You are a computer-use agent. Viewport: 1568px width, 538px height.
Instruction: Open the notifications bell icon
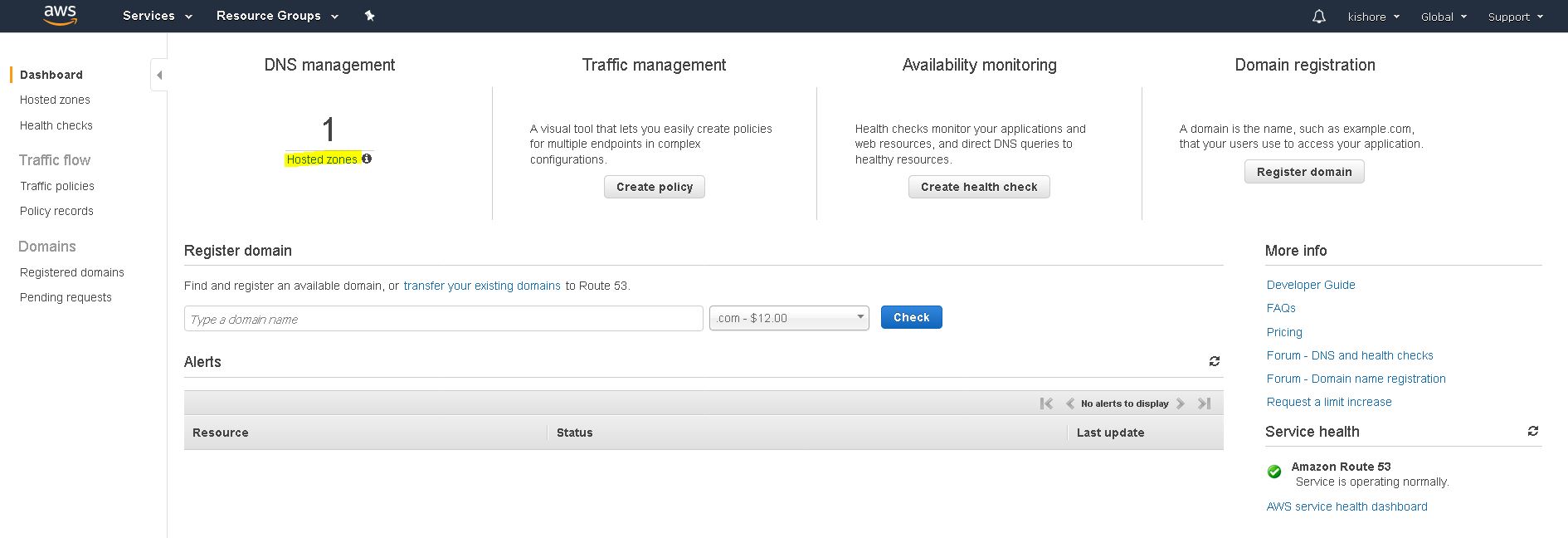point(1318,17)
